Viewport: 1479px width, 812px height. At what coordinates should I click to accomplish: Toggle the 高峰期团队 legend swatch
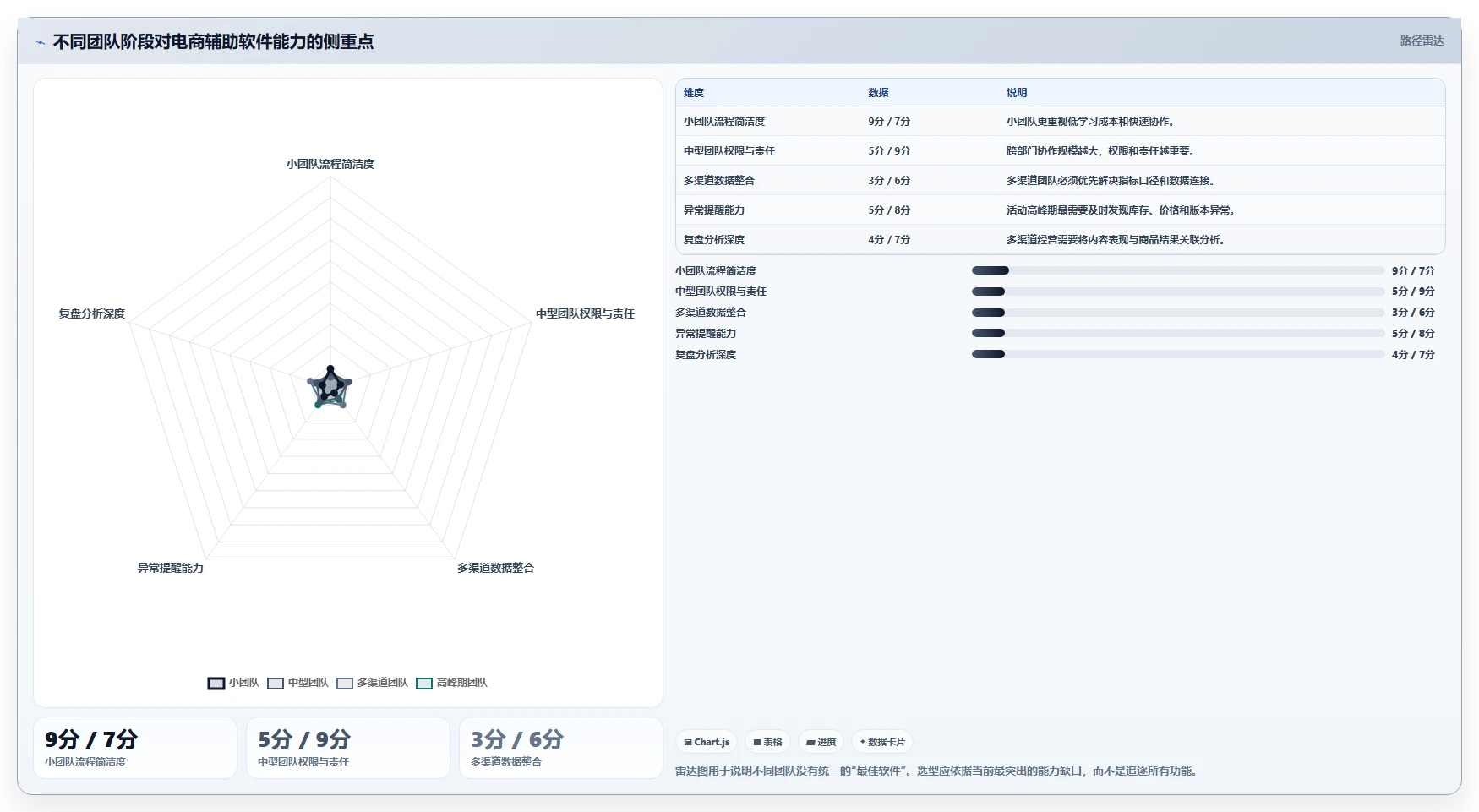(424, 683)
